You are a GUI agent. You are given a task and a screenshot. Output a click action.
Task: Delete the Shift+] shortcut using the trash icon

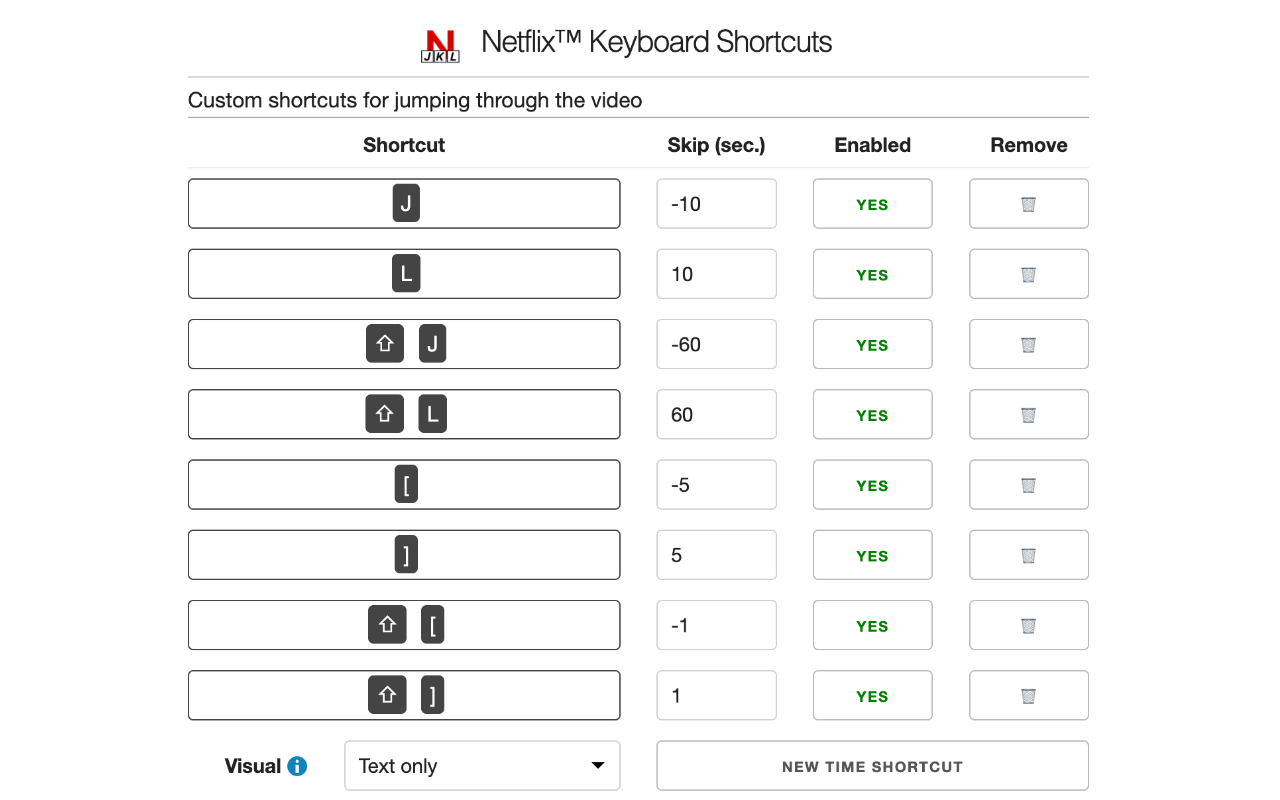[1028, 694]
